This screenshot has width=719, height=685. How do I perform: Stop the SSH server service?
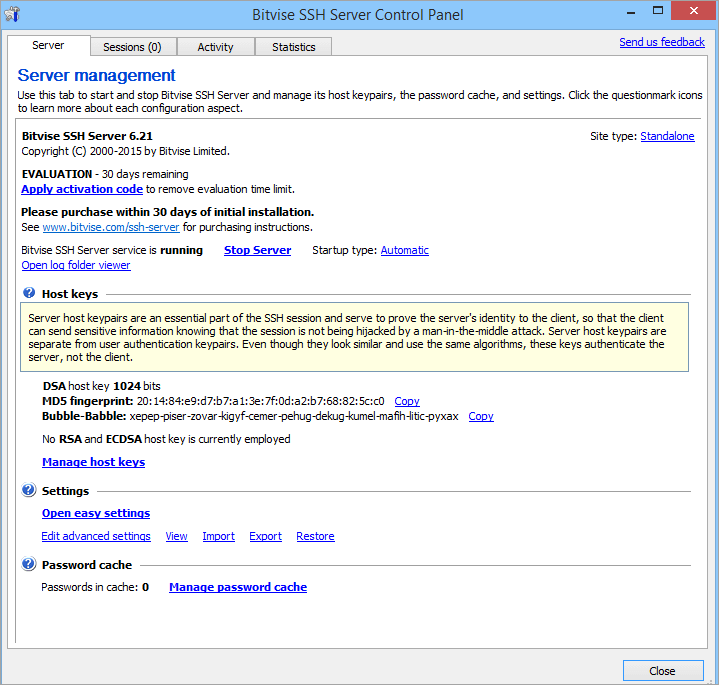click(257, 250)
